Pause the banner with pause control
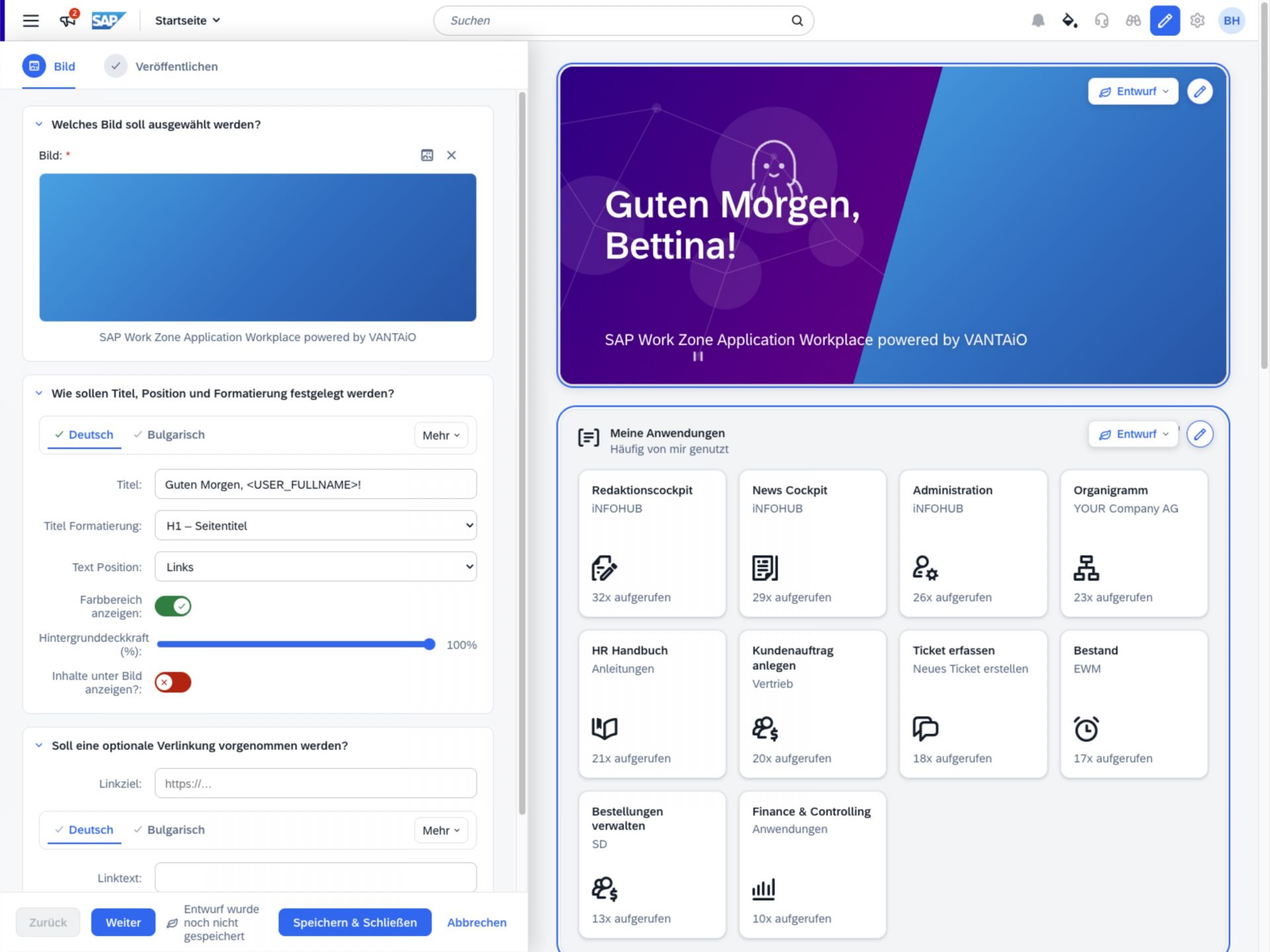Screen dimensions: 1270x952 [698, 356]
